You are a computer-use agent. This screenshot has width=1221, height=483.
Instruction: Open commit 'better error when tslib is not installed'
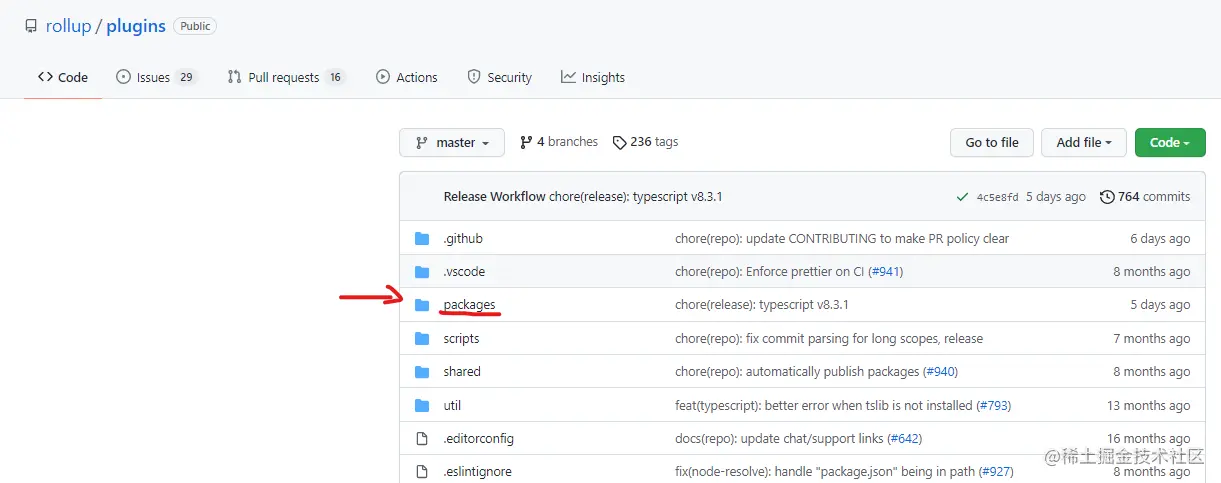tap(824, 406)
